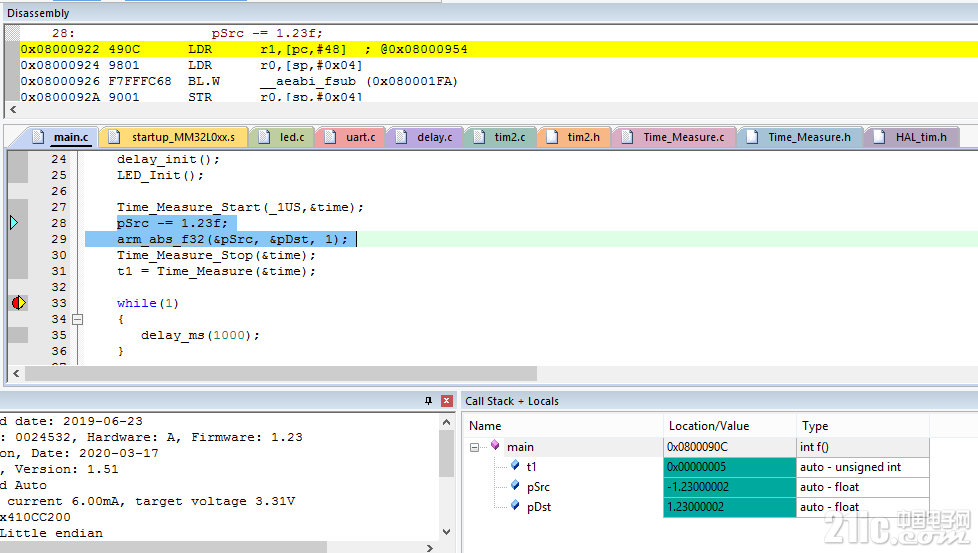978x553 pixels.
Task: Click the output panel vertical scrollbar thumb
Action: pos(447,453)
